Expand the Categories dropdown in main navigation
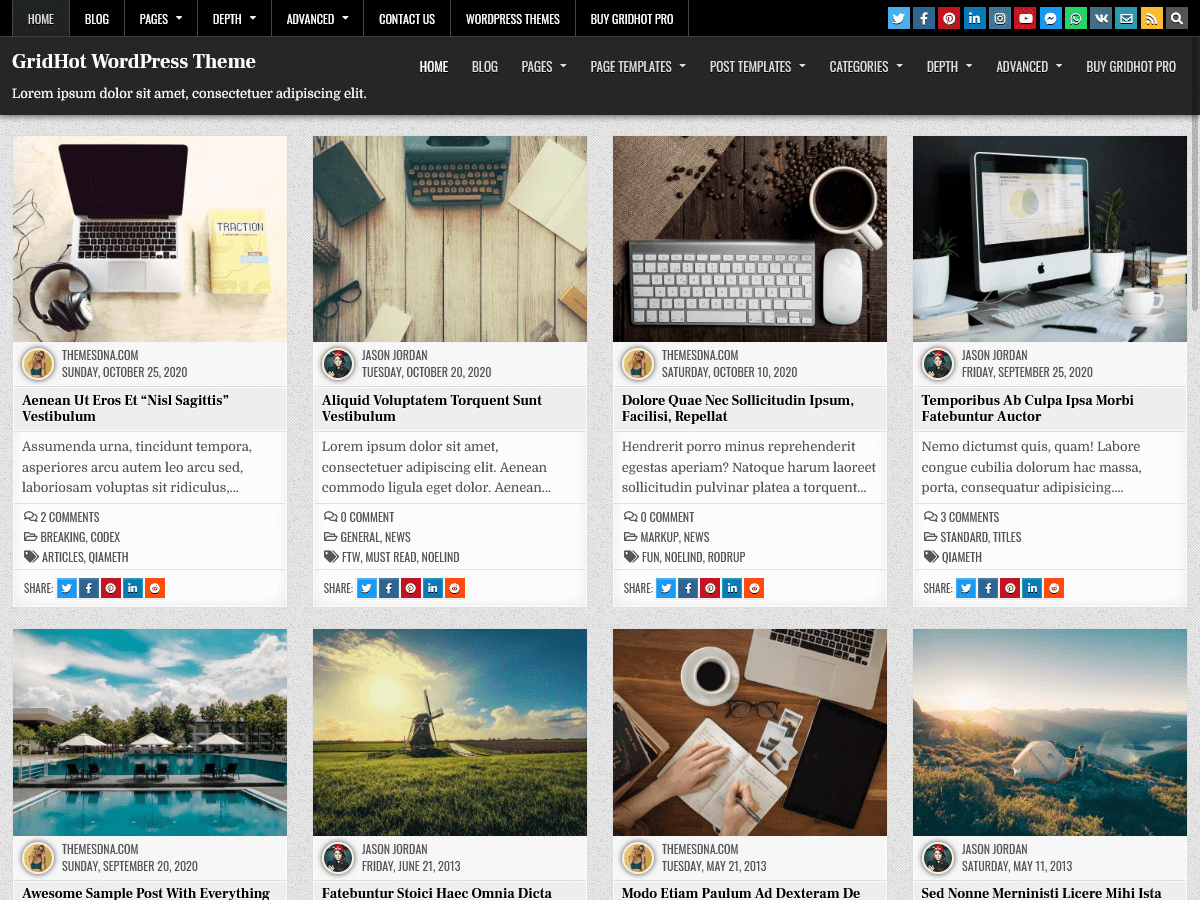Viewport: 1200px width, 900px height. click(858, 68)
